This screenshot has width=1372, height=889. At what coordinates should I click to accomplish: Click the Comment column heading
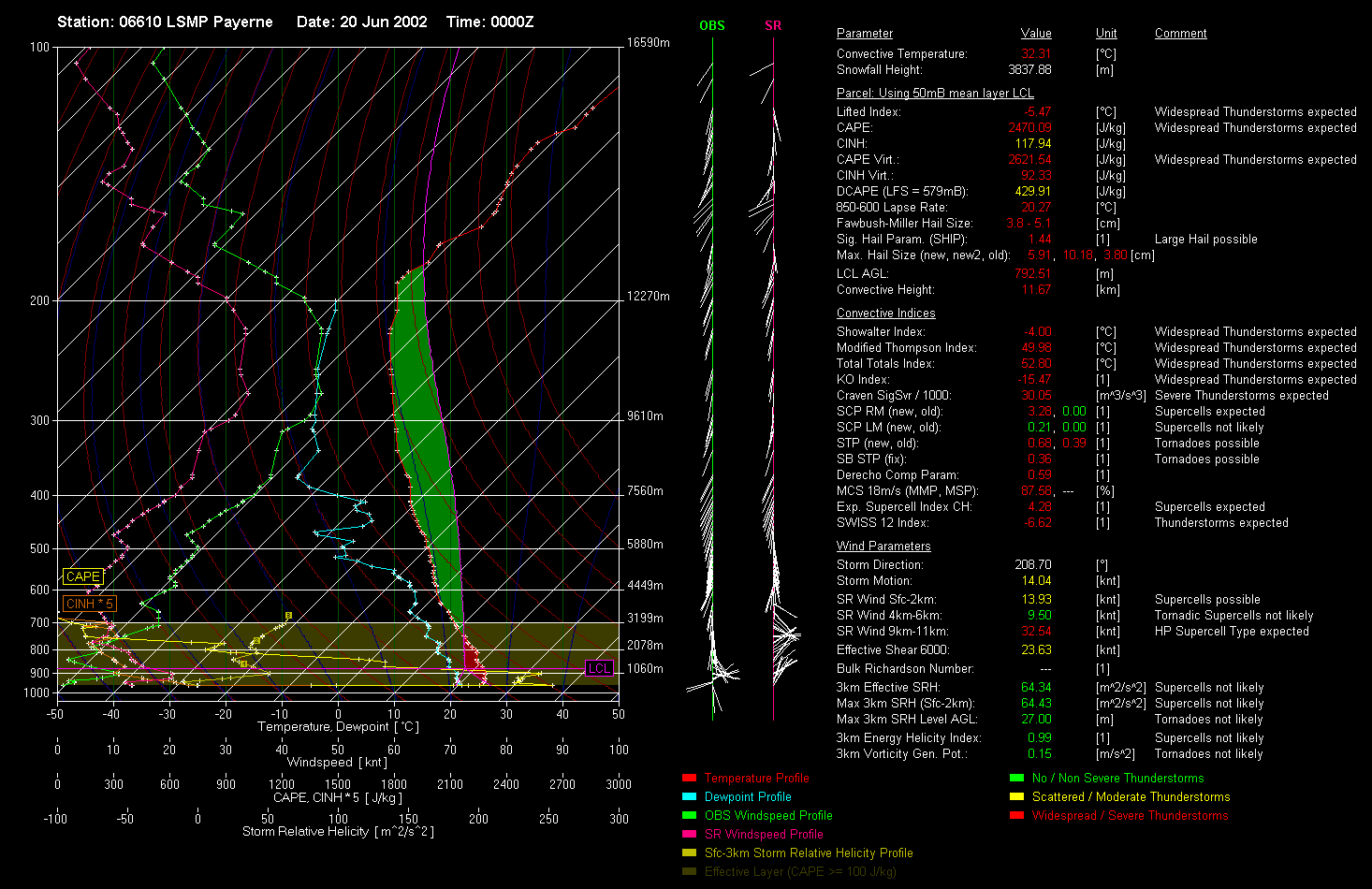coord(1180,34)
